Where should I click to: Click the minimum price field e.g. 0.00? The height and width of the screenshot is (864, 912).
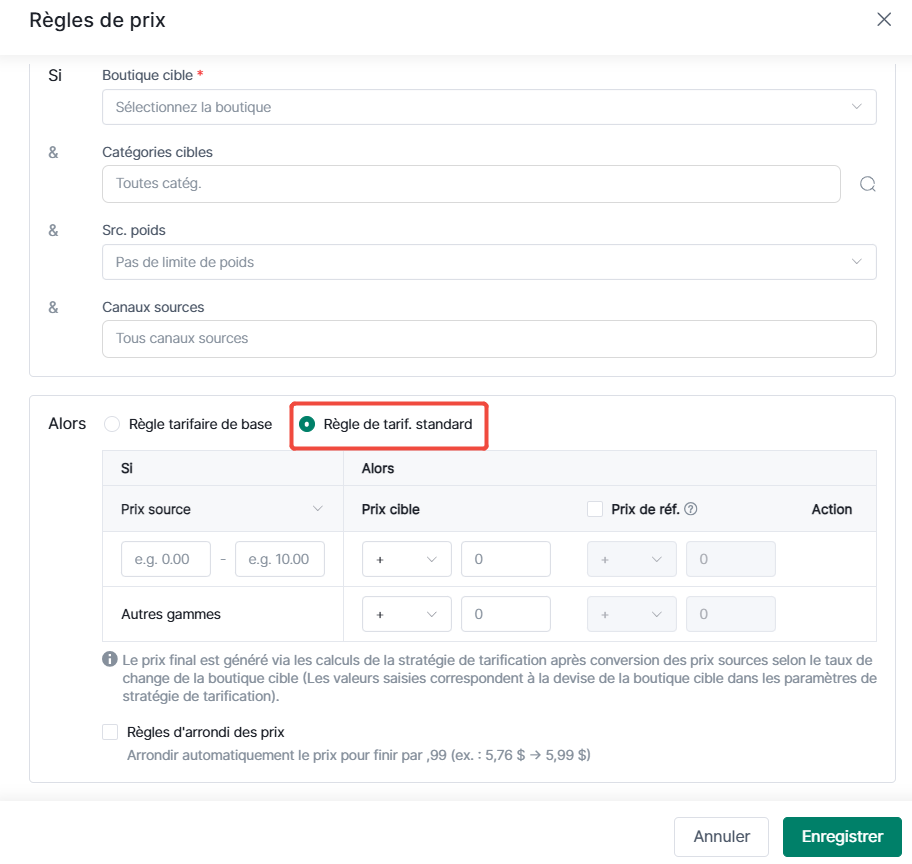[x=166, y=559]
